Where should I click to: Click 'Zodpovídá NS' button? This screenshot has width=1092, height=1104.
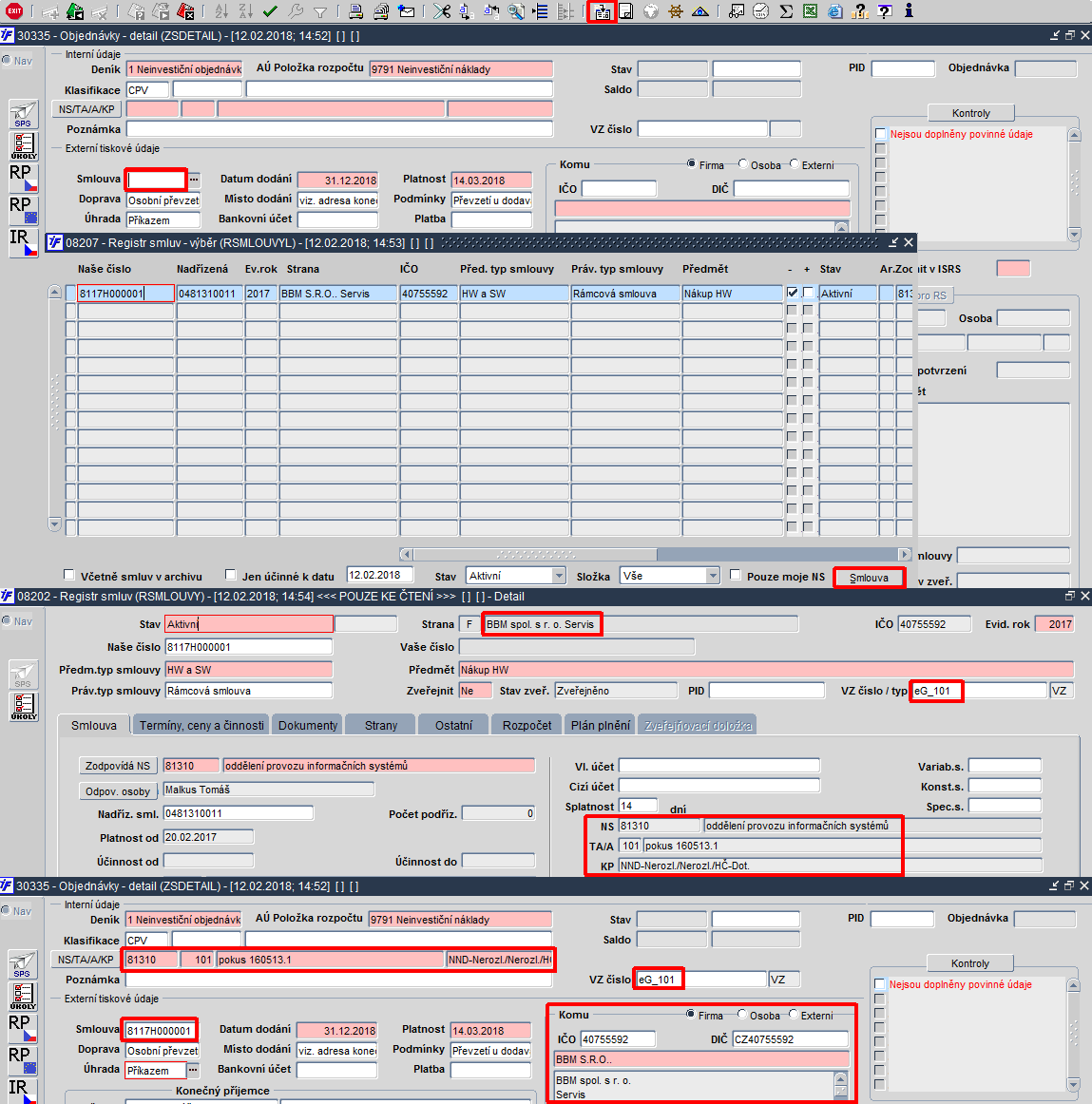pos(118,766)
